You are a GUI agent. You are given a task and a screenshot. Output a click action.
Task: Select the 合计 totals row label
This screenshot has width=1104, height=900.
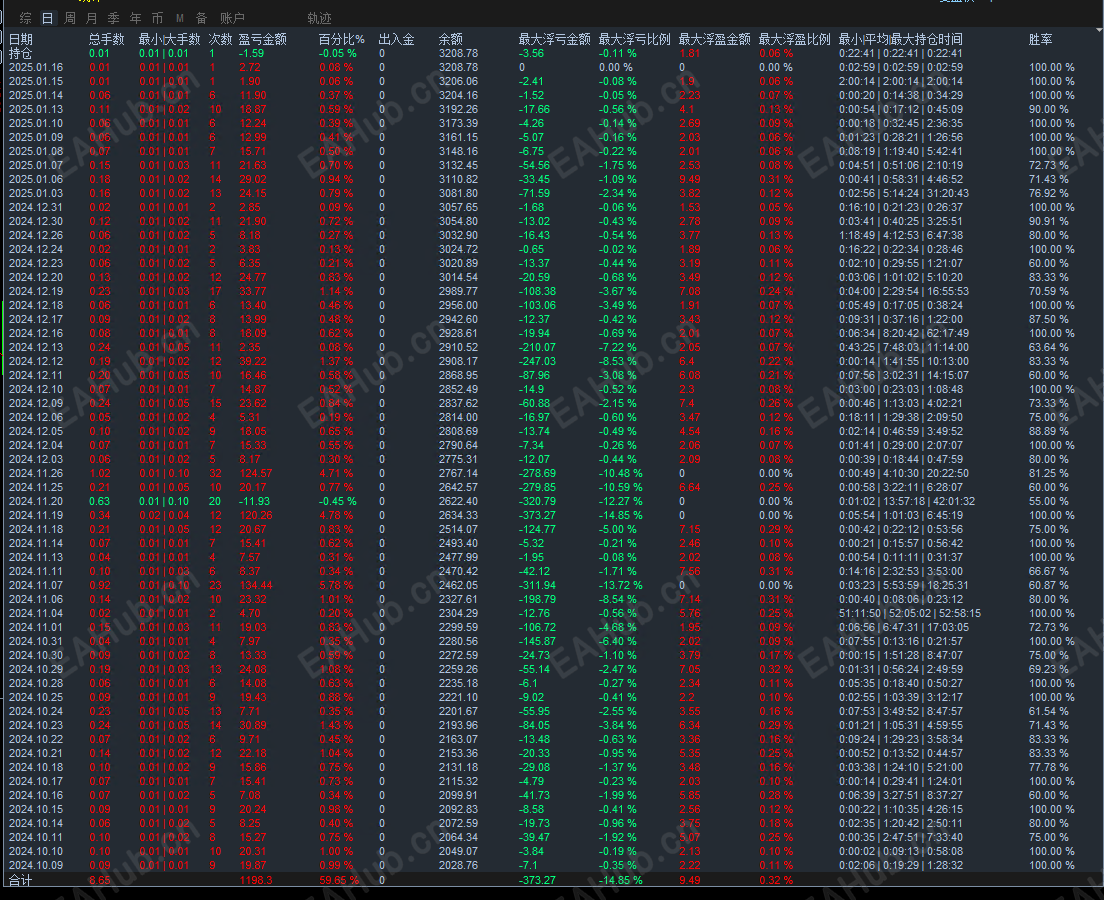pos(20,880)
